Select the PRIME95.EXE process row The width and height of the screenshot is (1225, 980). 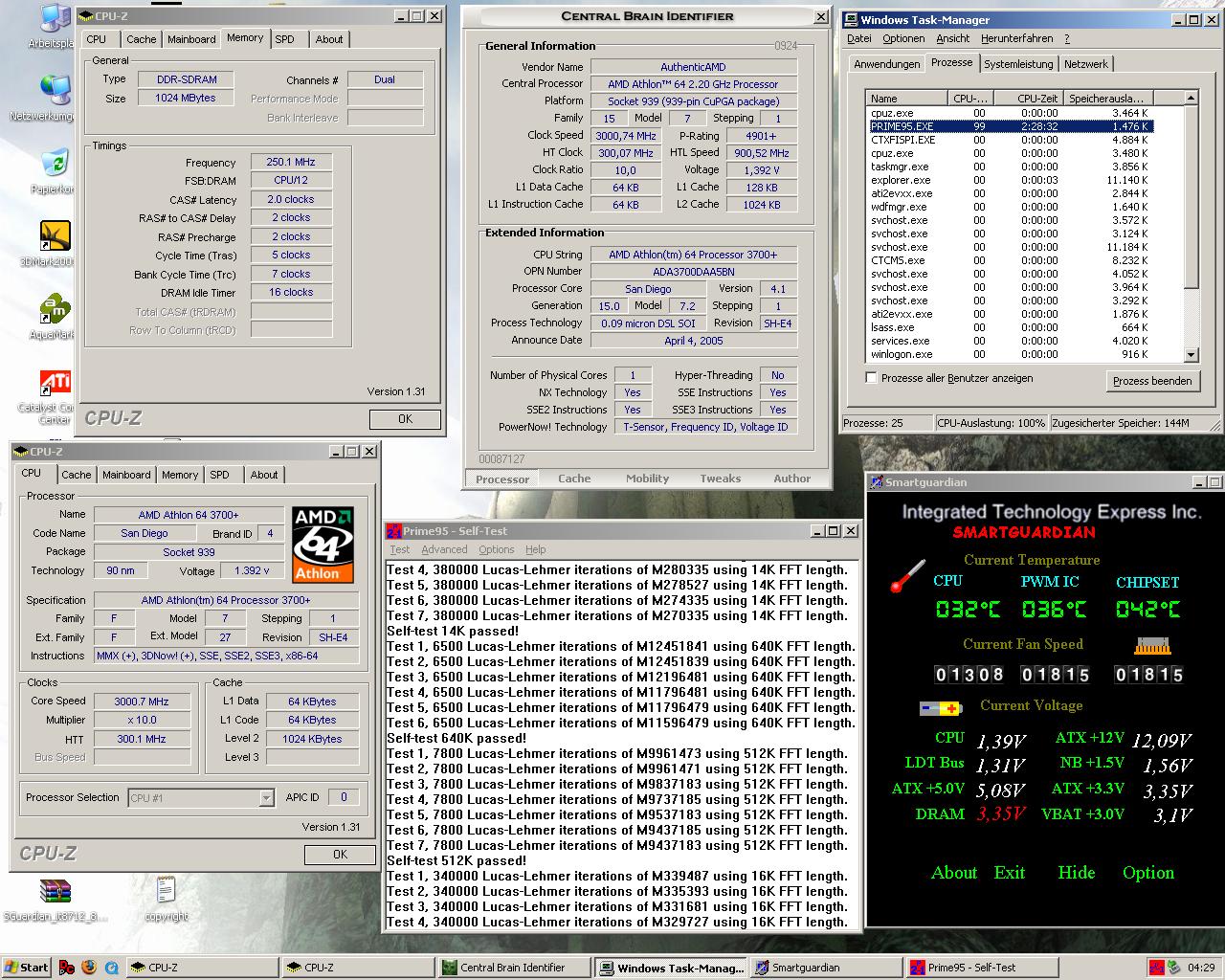tap(1010, 126)
